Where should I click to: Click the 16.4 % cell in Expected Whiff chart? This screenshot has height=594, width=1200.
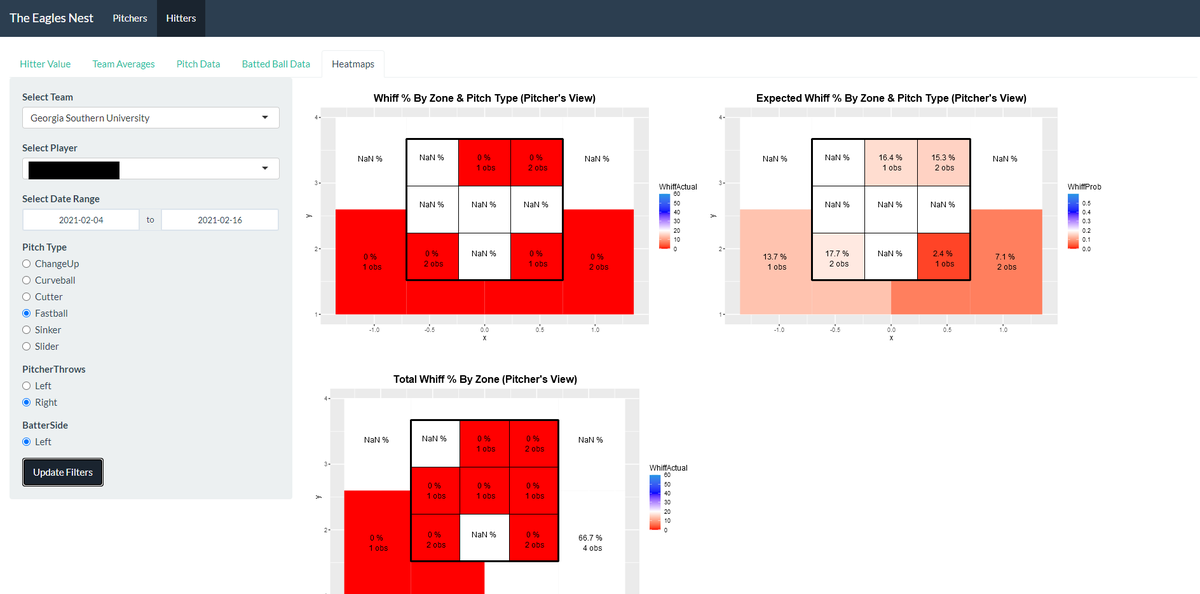tap(890, 163)
